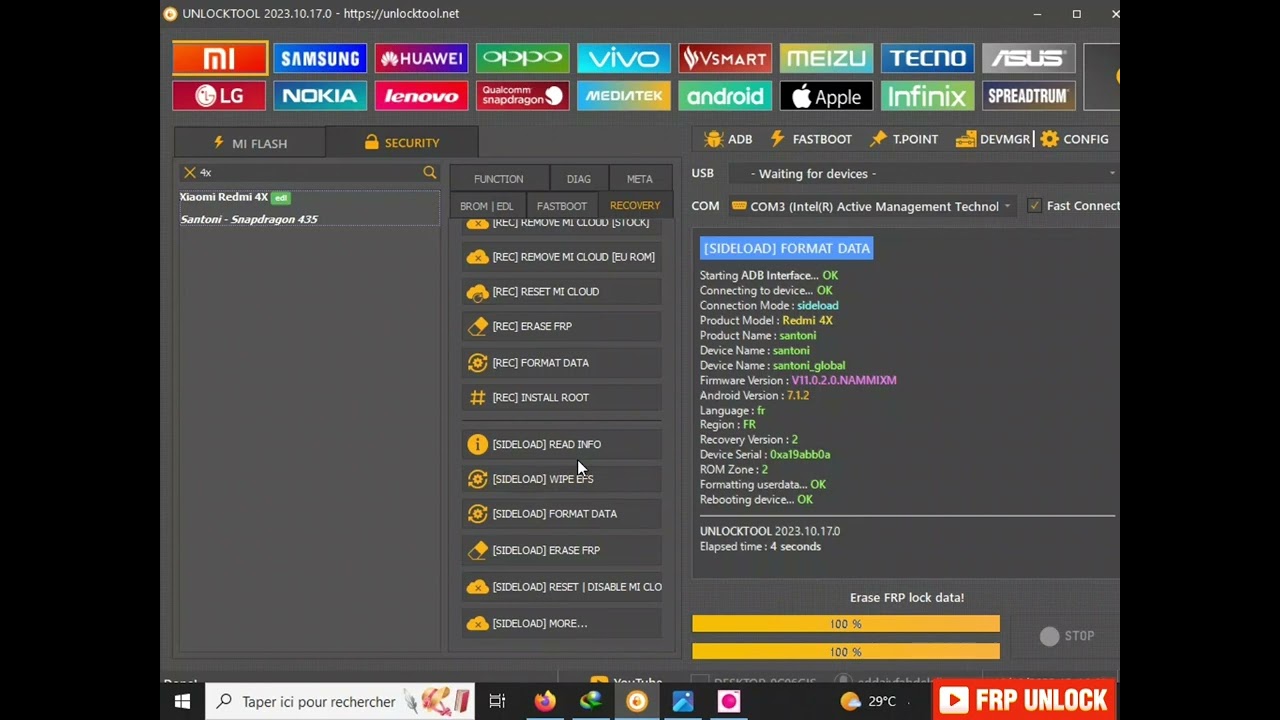Select the OPPO brand tile
Image resolution: width=1280 pixels, height=720 pixels.
click(522, 58)
